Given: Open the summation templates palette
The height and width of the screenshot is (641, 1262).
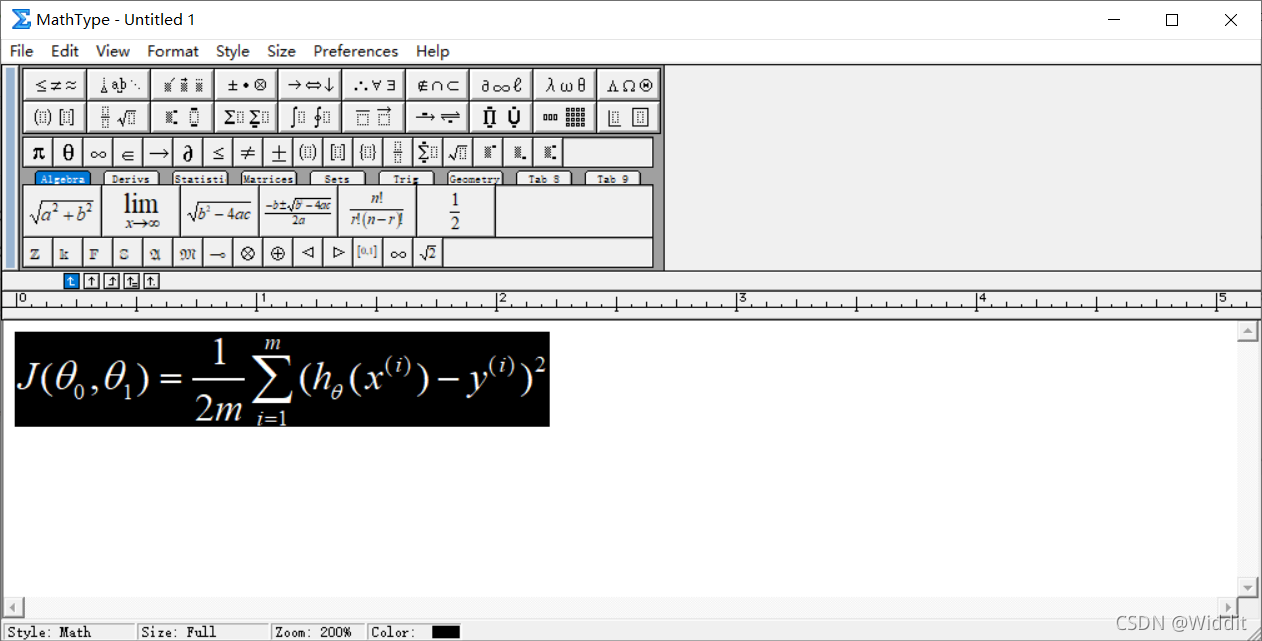Looking at the screenshot, I should 247,117.
